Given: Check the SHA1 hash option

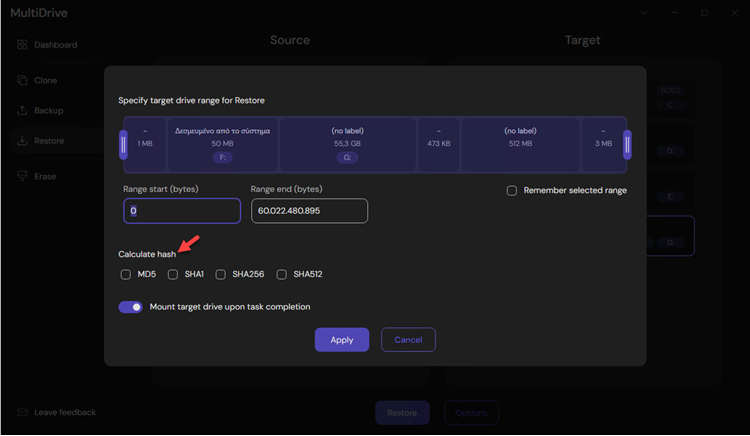Looking at the screenshot, I should (173, 274).
